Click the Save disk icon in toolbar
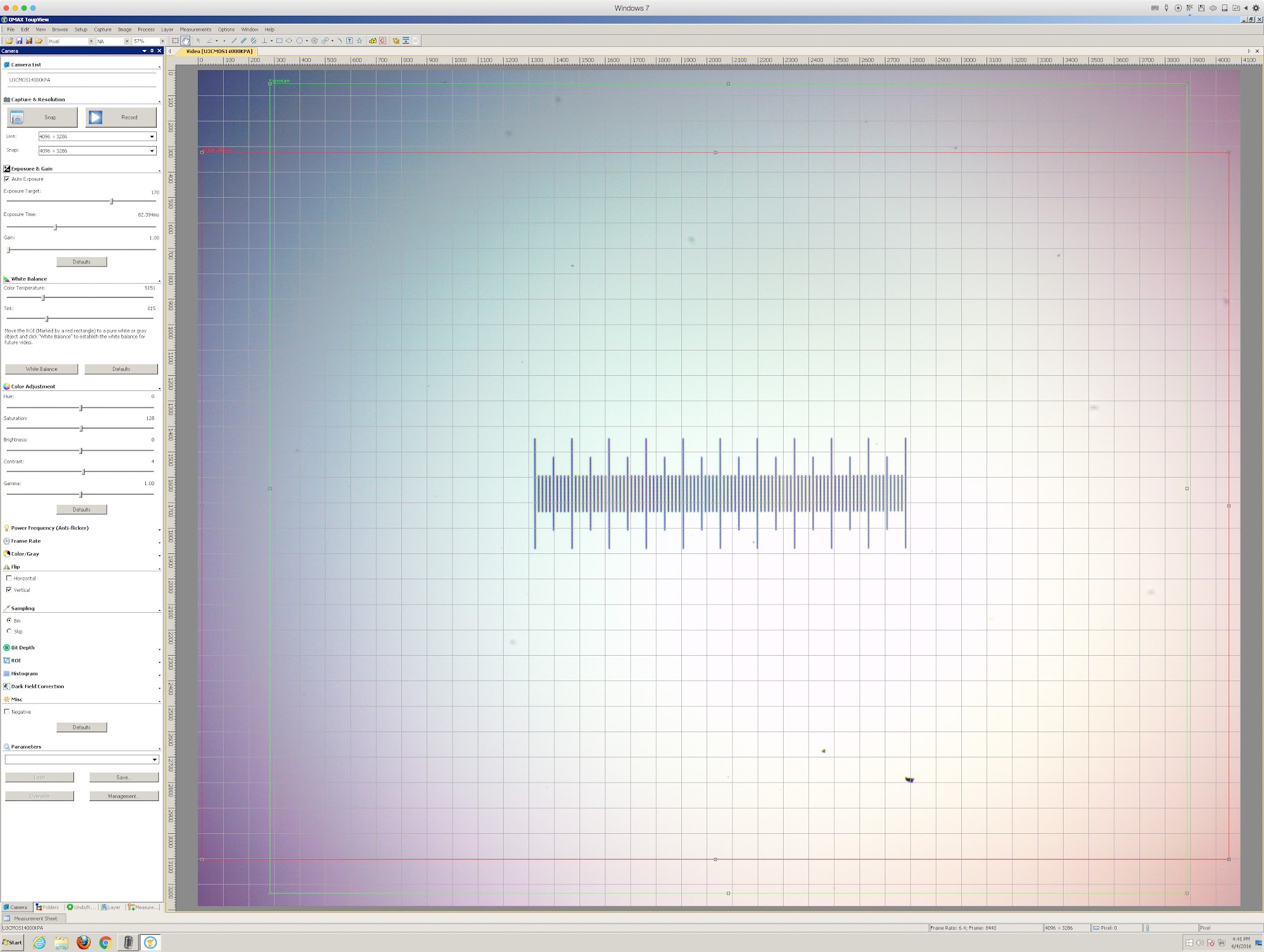Viewport: 1264px width, 952px height. tap(19, 41)
